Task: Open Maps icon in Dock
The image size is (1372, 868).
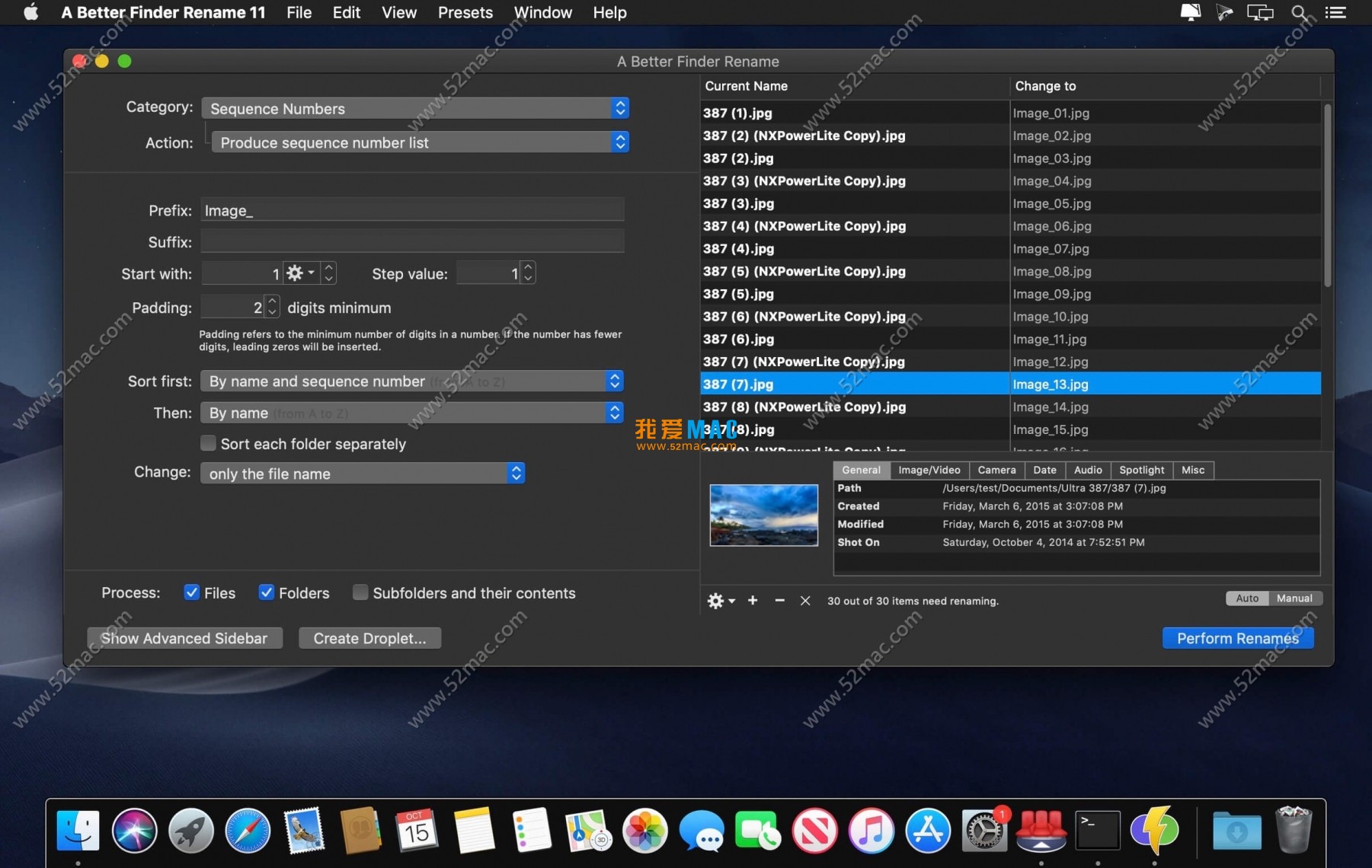Action: [588, 830]
